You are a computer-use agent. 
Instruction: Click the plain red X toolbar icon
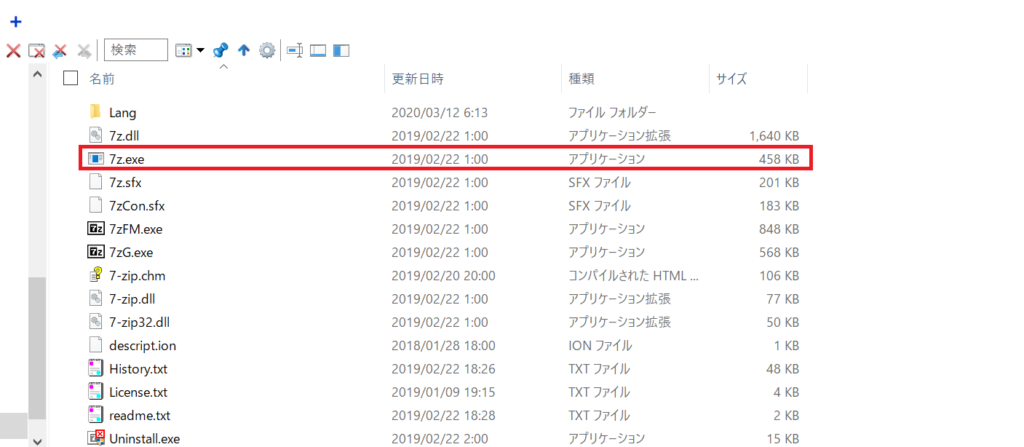[x=13, y=50]
